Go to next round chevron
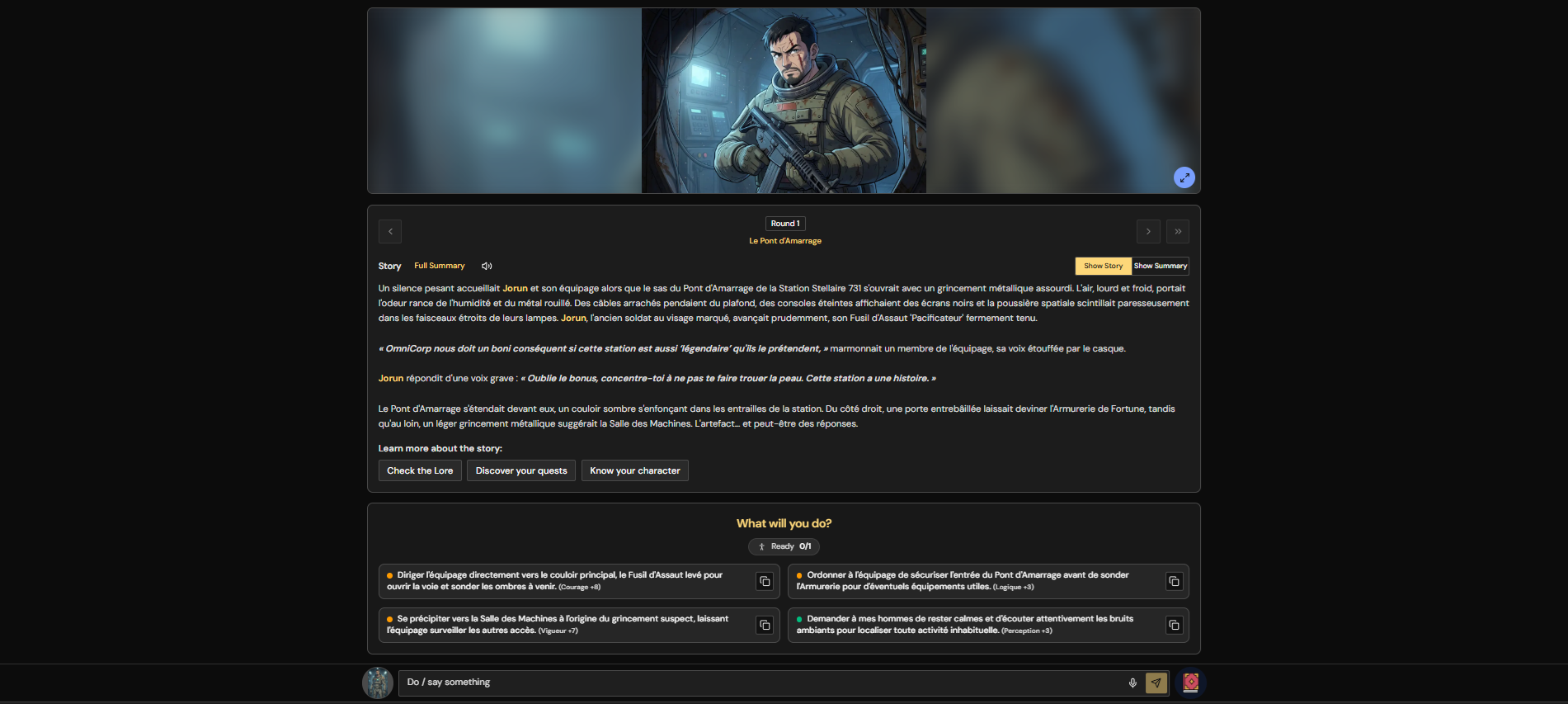This screenshot has width=1568, height=704. [x=1148, y=231]
